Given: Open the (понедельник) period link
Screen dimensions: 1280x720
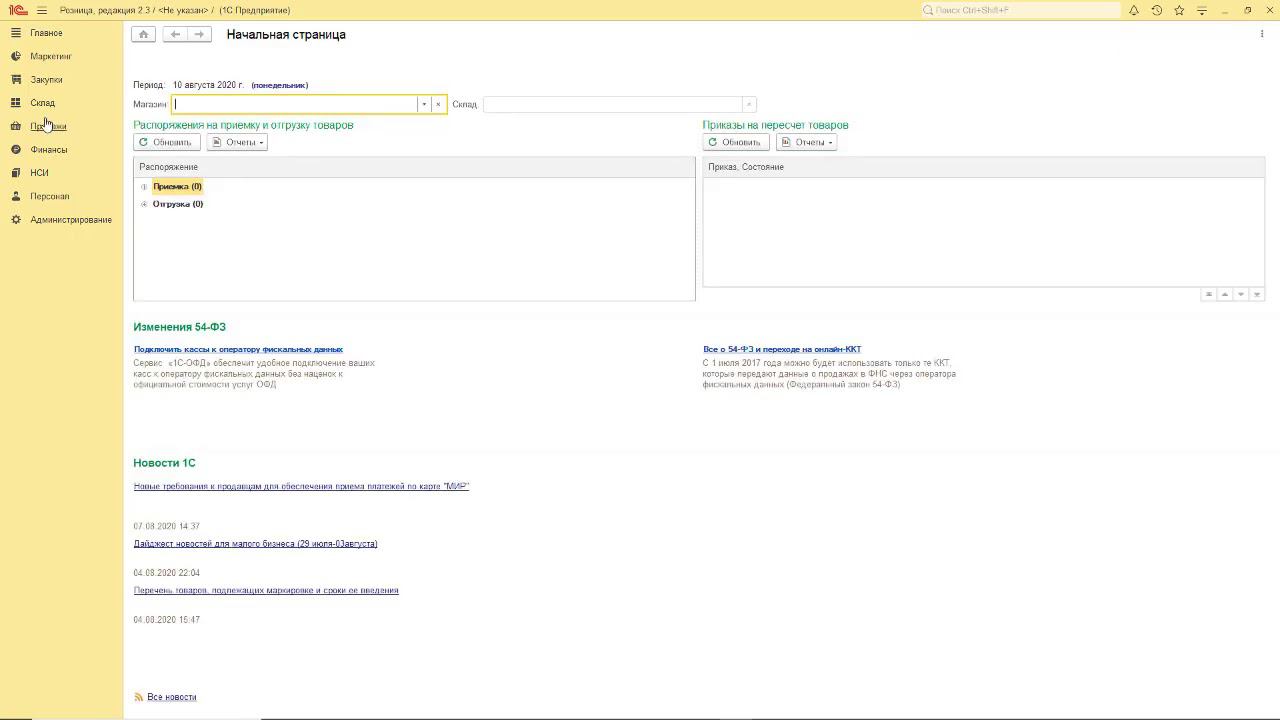Looking at the screenshot, I should (280, 85).
